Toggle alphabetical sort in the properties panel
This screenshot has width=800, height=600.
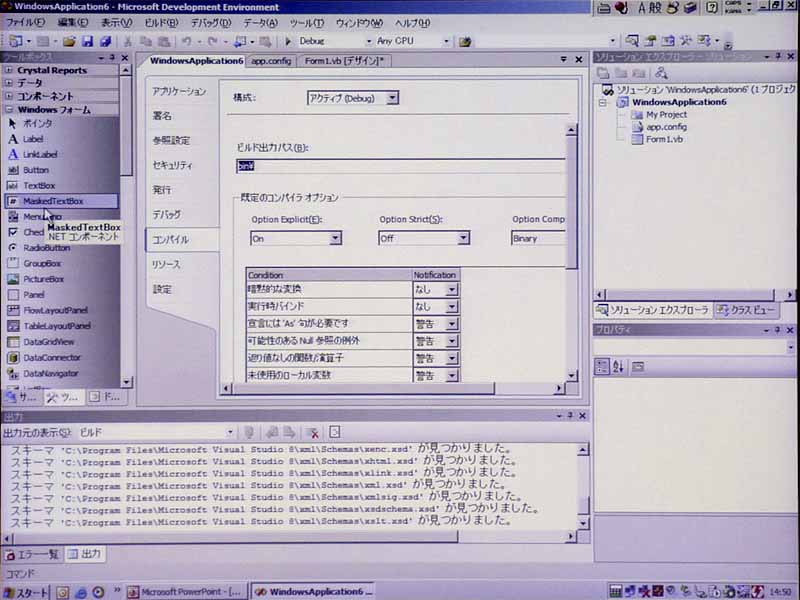(x=618, y=367)
